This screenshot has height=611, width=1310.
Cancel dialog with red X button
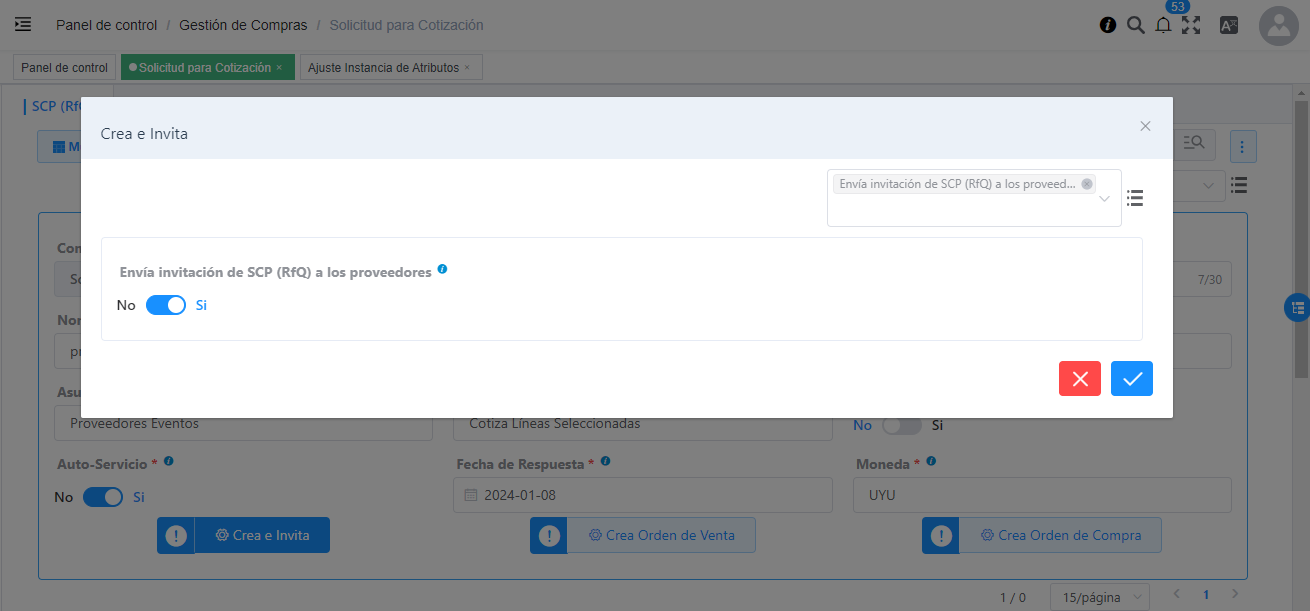[1080, 379]
